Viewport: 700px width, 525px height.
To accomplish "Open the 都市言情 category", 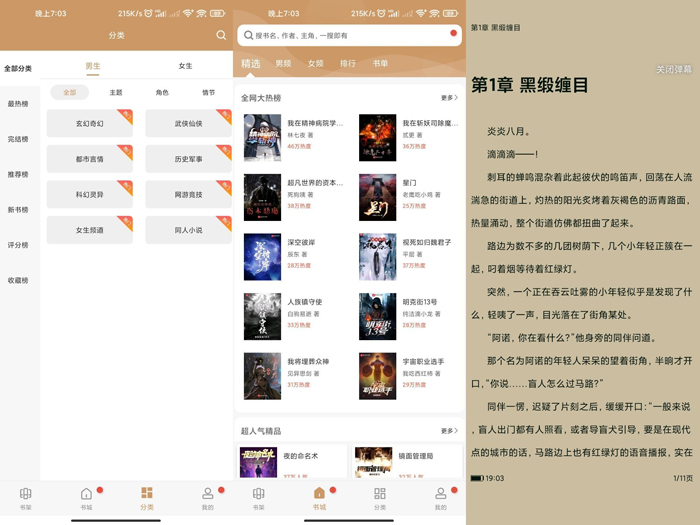I will pos(90,159).
